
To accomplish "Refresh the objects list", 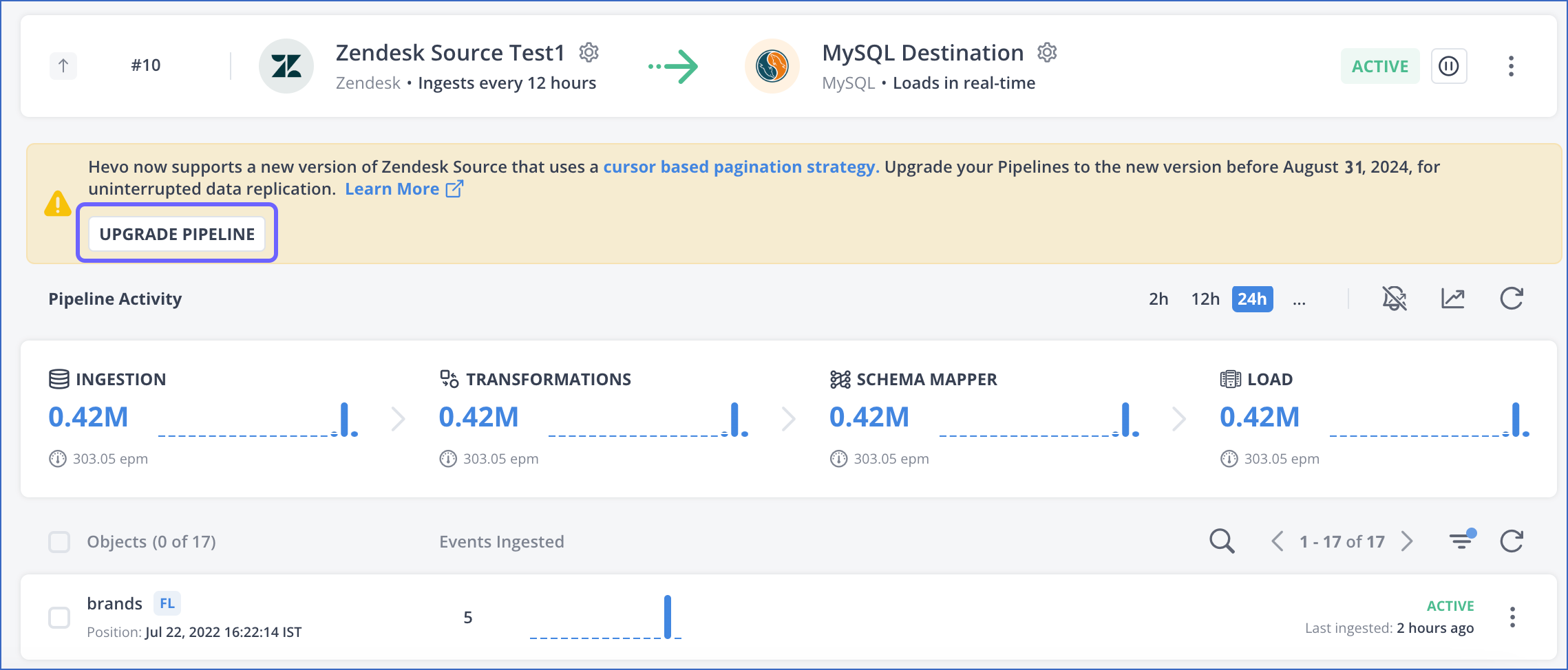I will 1512,541.
